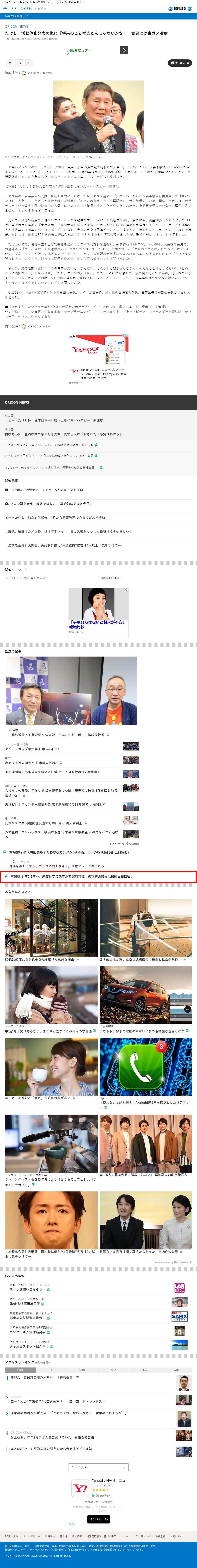The width and height of the screenshot is (197, 1568).
Task: Open article 天神ビジネスセンター概要発表
Action: pyautogui.click(x=55, y=805)
